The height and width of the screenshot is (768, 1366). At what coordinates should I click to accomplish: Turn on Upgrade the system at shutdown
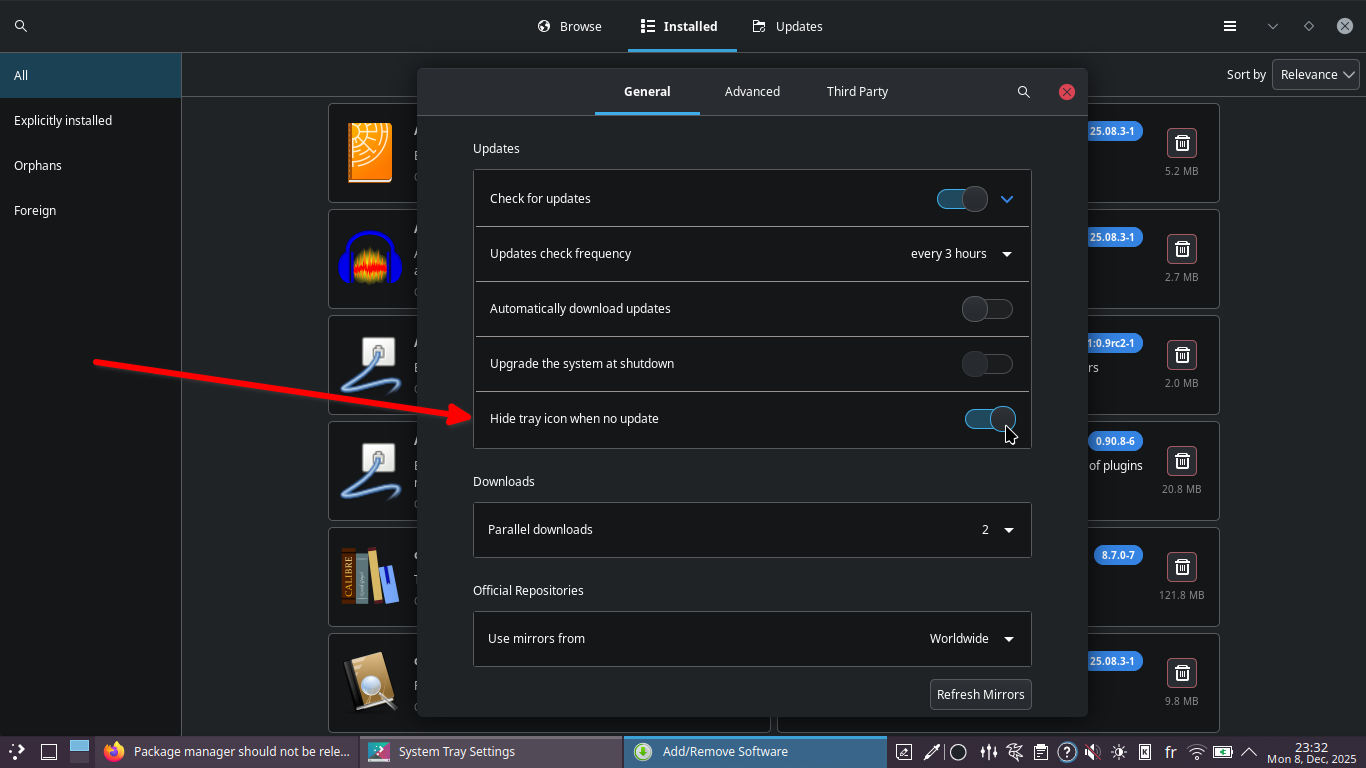pyautogui.click(x=987, y=364)
